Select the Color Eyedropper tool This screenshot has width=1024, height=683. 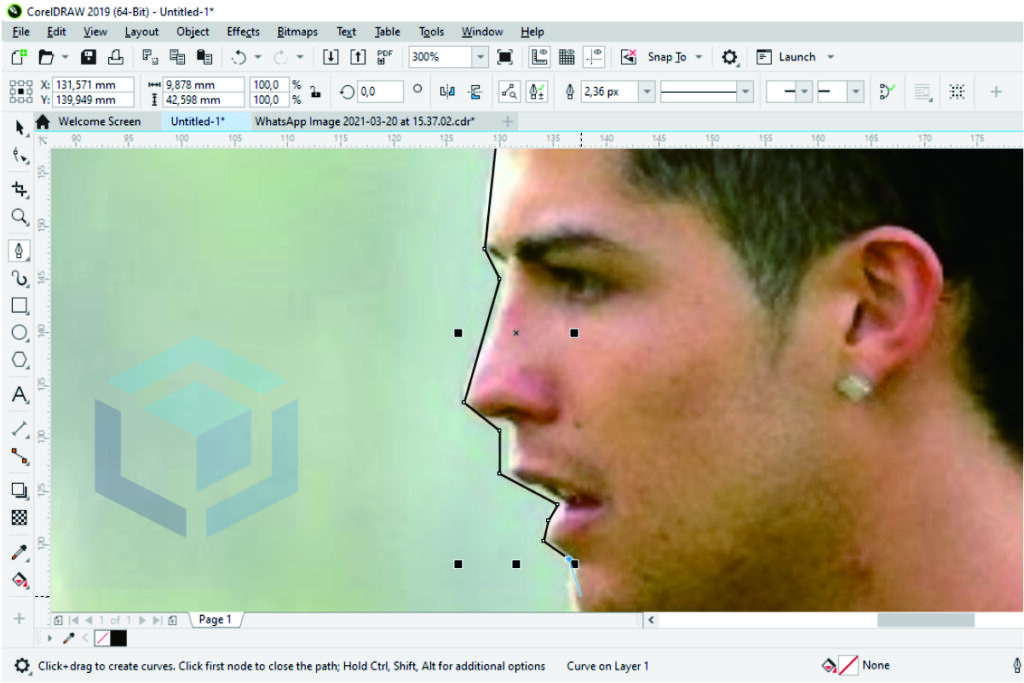click(20, 552)
